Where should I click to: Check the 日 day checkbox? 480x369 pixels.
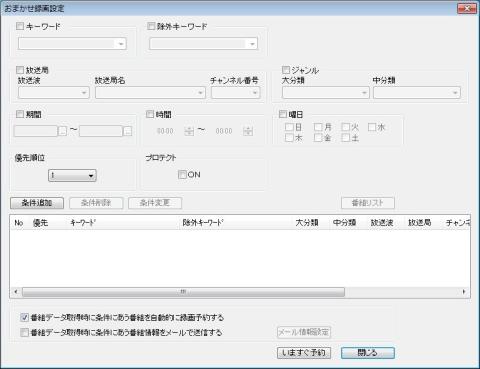[x=289, y=127]
